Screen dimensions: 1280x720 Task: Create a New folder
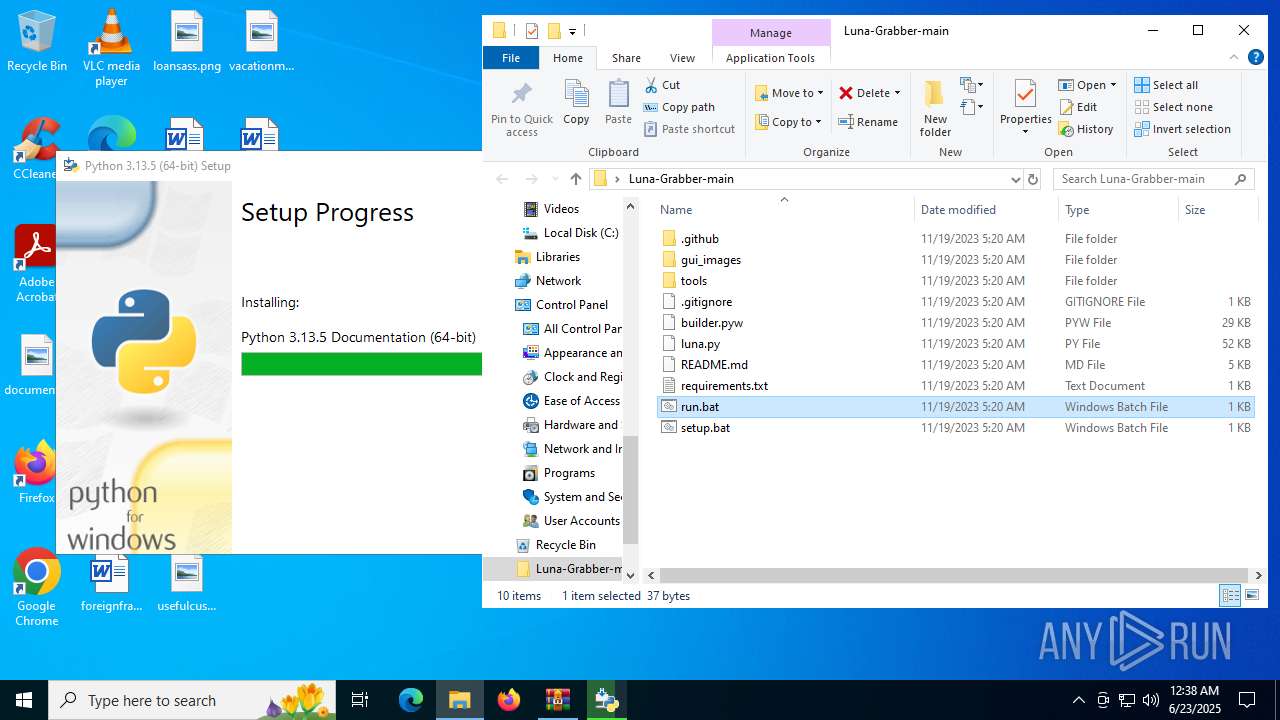[x=935, y=108]
